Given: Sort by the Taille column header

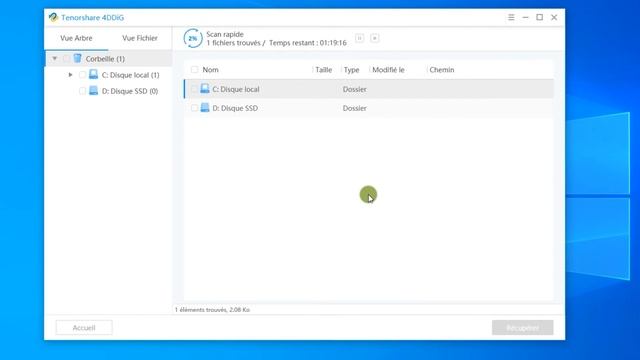Looking at the screenshot, I should pyautogui.click(x=324, y=70).
